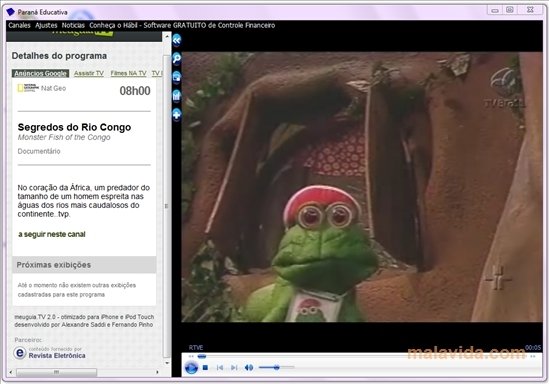The height and width of the screenshot is (384, 549).
Task: Click rewind arrows left of seek bar
Action: 191,356
